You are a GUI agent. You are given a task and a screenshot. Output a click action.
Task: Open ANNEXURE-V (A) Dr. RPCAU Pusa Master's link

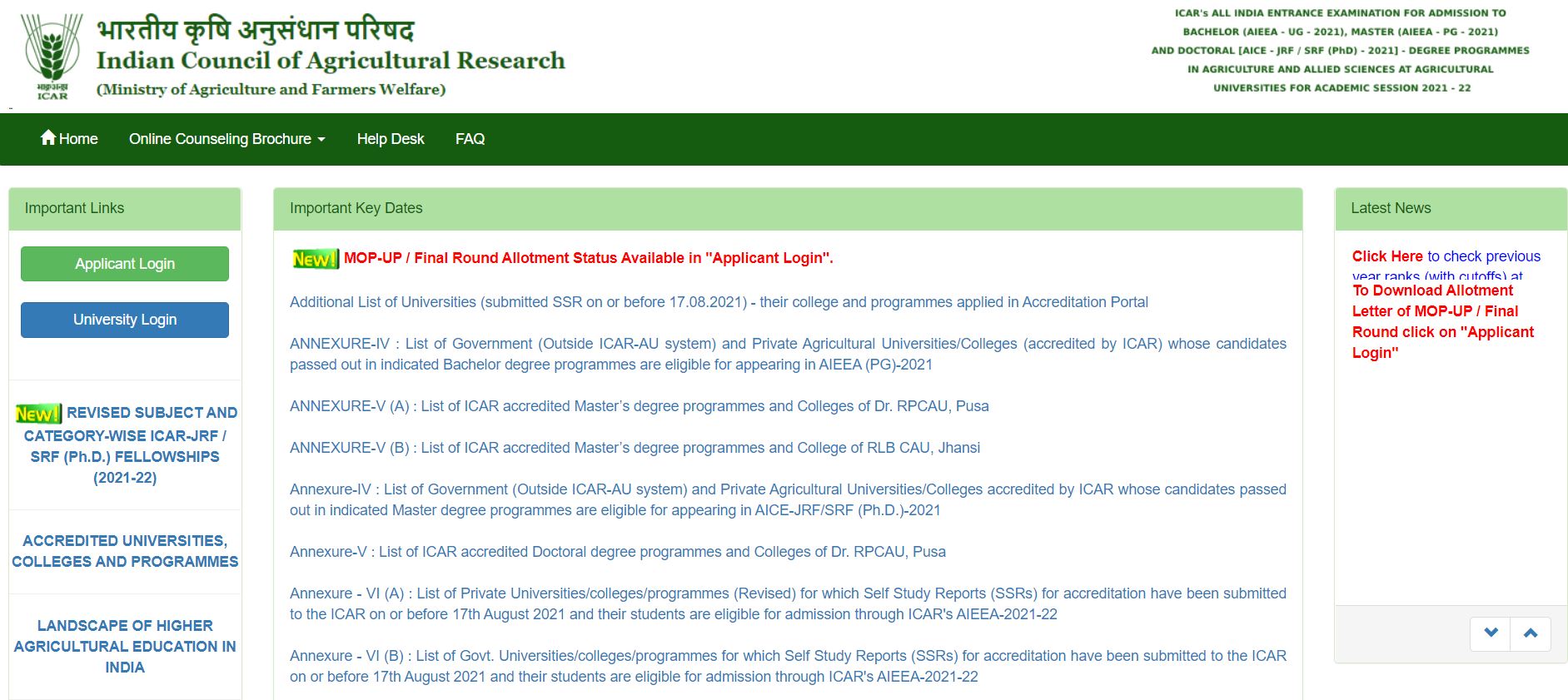(640, 406)
